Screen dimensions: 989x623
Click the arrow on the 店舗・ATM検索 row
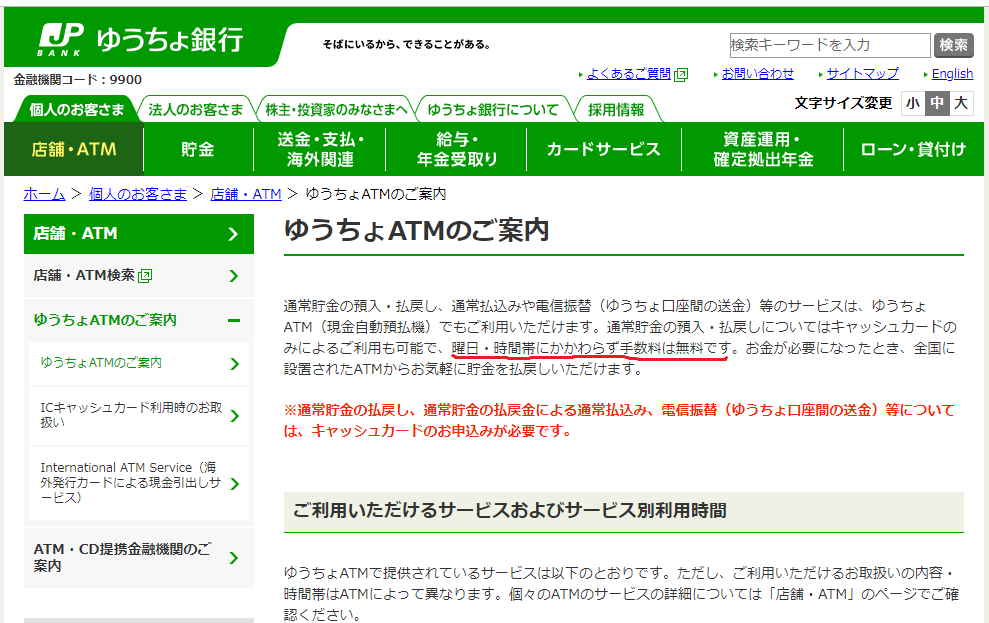point(234,276)
